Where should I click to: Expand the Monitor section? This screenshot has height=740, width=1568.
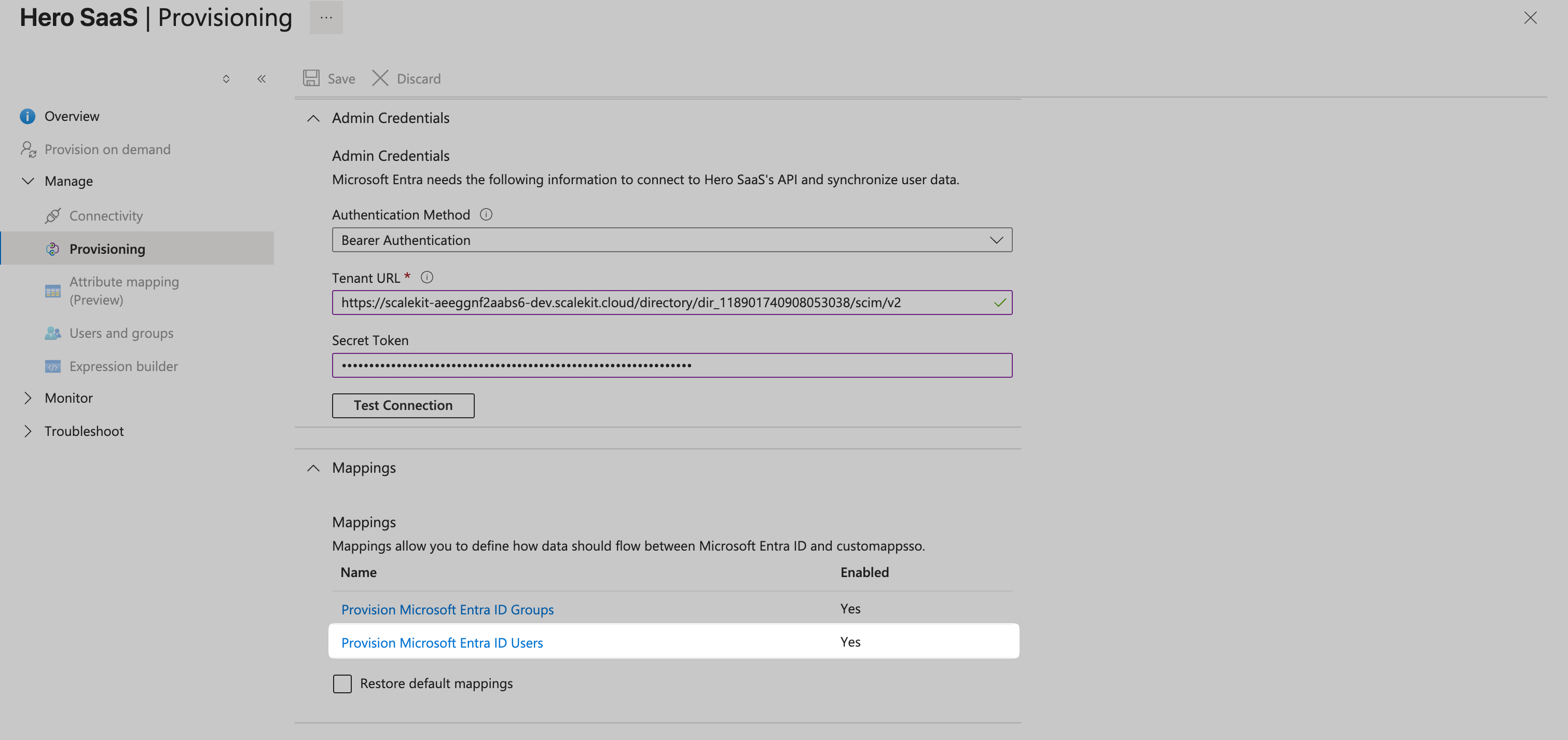coord(27,398)
